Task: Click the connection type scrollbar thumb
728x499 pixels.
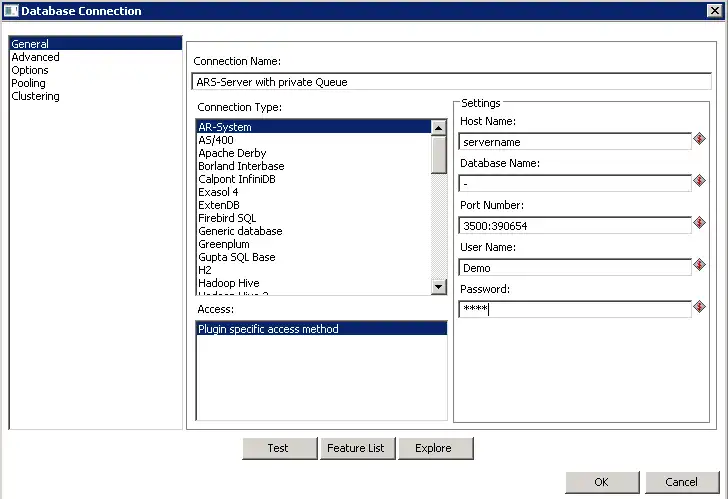Action: tap(438, 155)
